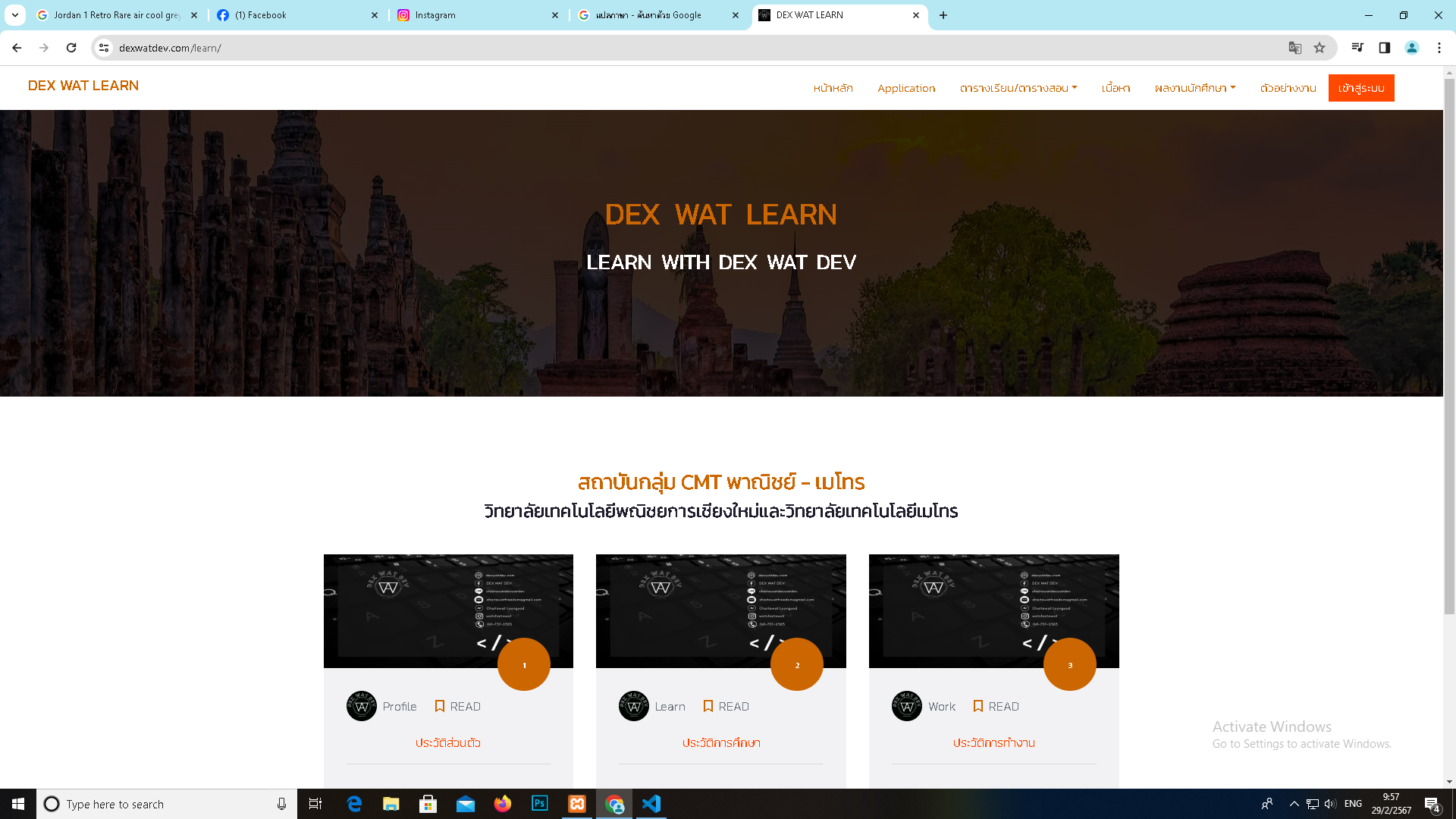Open Mail app from taskbar
Viewport: 1456px width, 819px height.
(466, 804)
